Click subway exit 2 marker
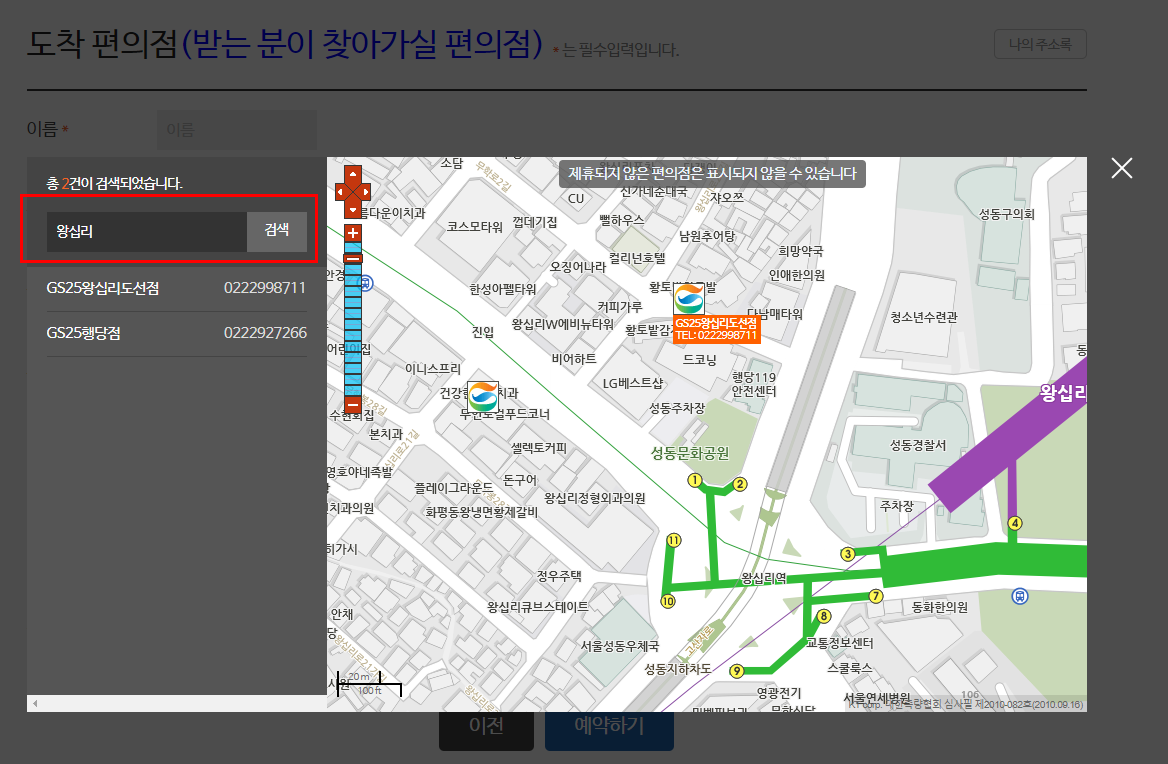1168x764 pixels. (x=740, y=484)
